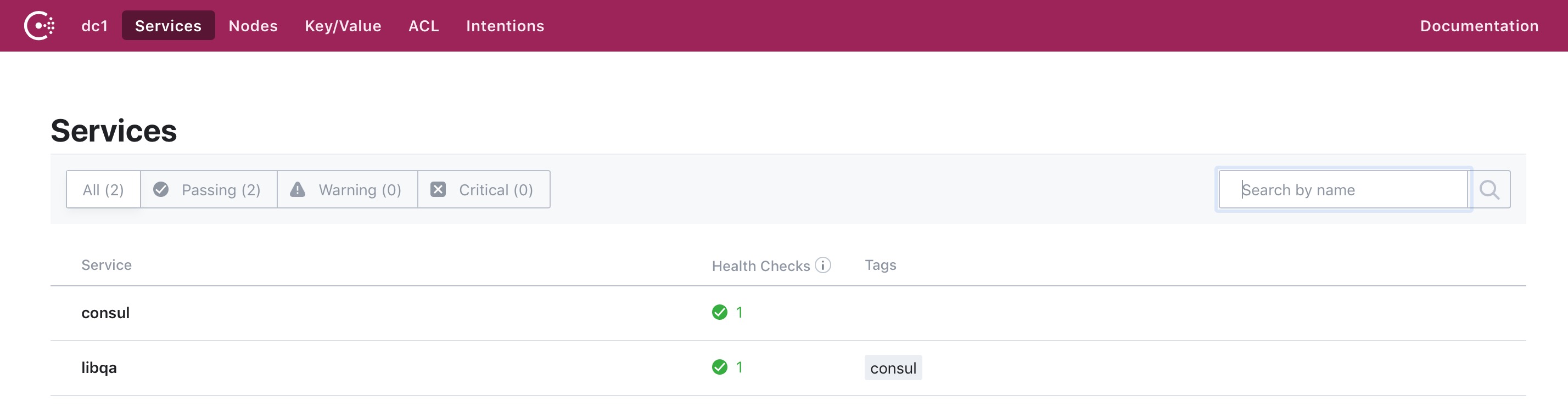The height and width of the screenshot is (418, 1568).
Task: Filter services by Warning (0)
Action: [348, 189]
